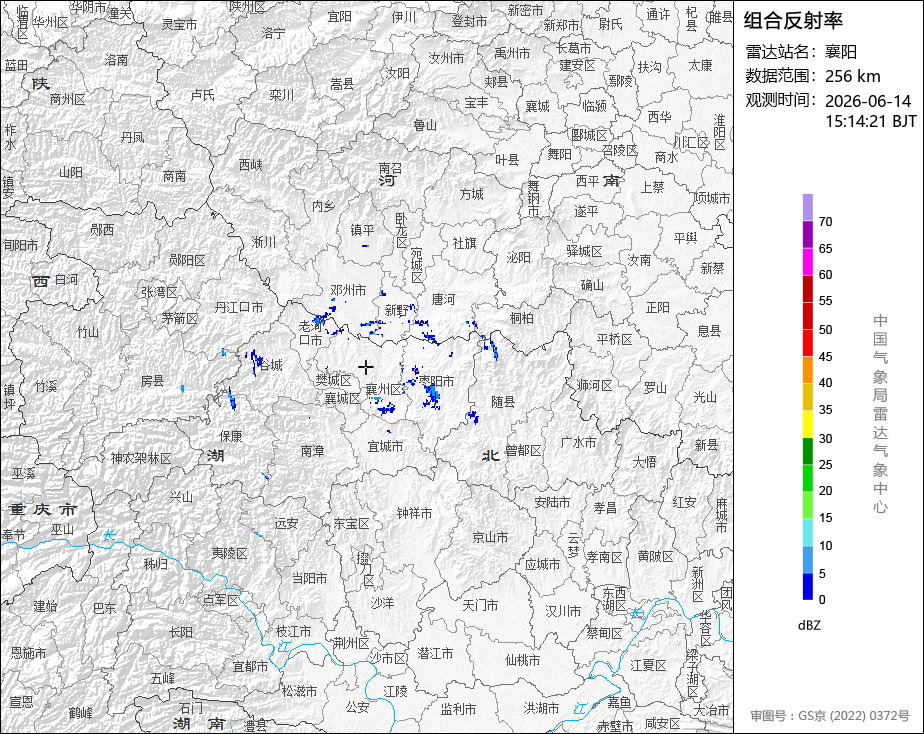Screen dimensions: 924x734
Task: Click the orange 40–45 dBZ legend color
Action: point(807,370)
